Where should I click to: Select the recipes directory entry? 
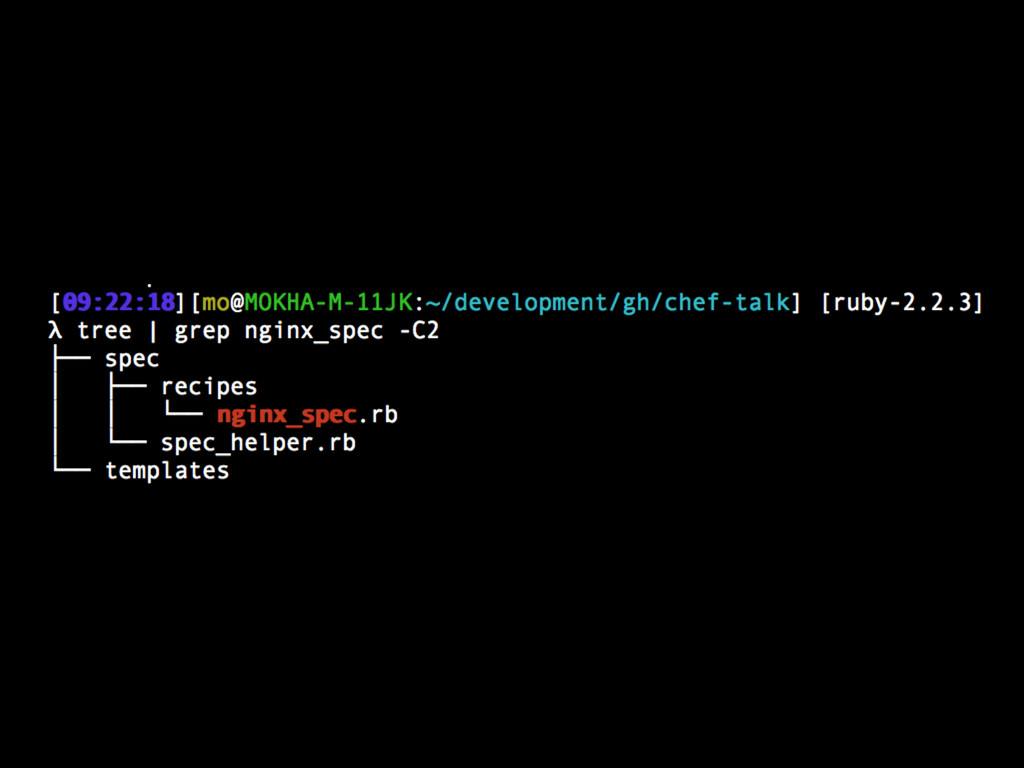[209, 387]
